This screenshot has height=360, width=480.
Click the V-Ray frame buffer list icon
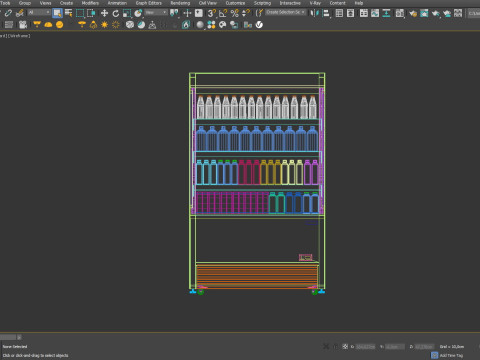pyautogui.click(x=9, y=25)
